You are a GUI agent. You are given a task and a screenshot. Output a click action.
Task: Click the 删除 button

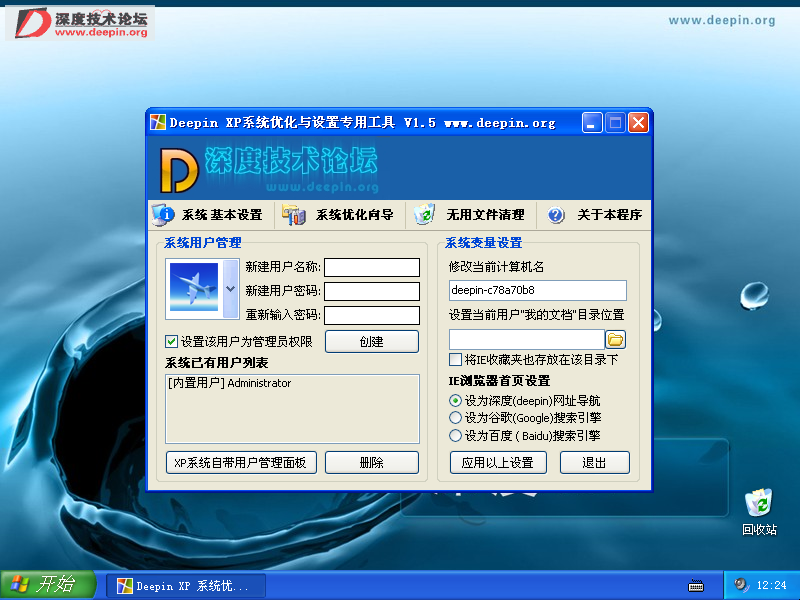(x=372, y=462)
